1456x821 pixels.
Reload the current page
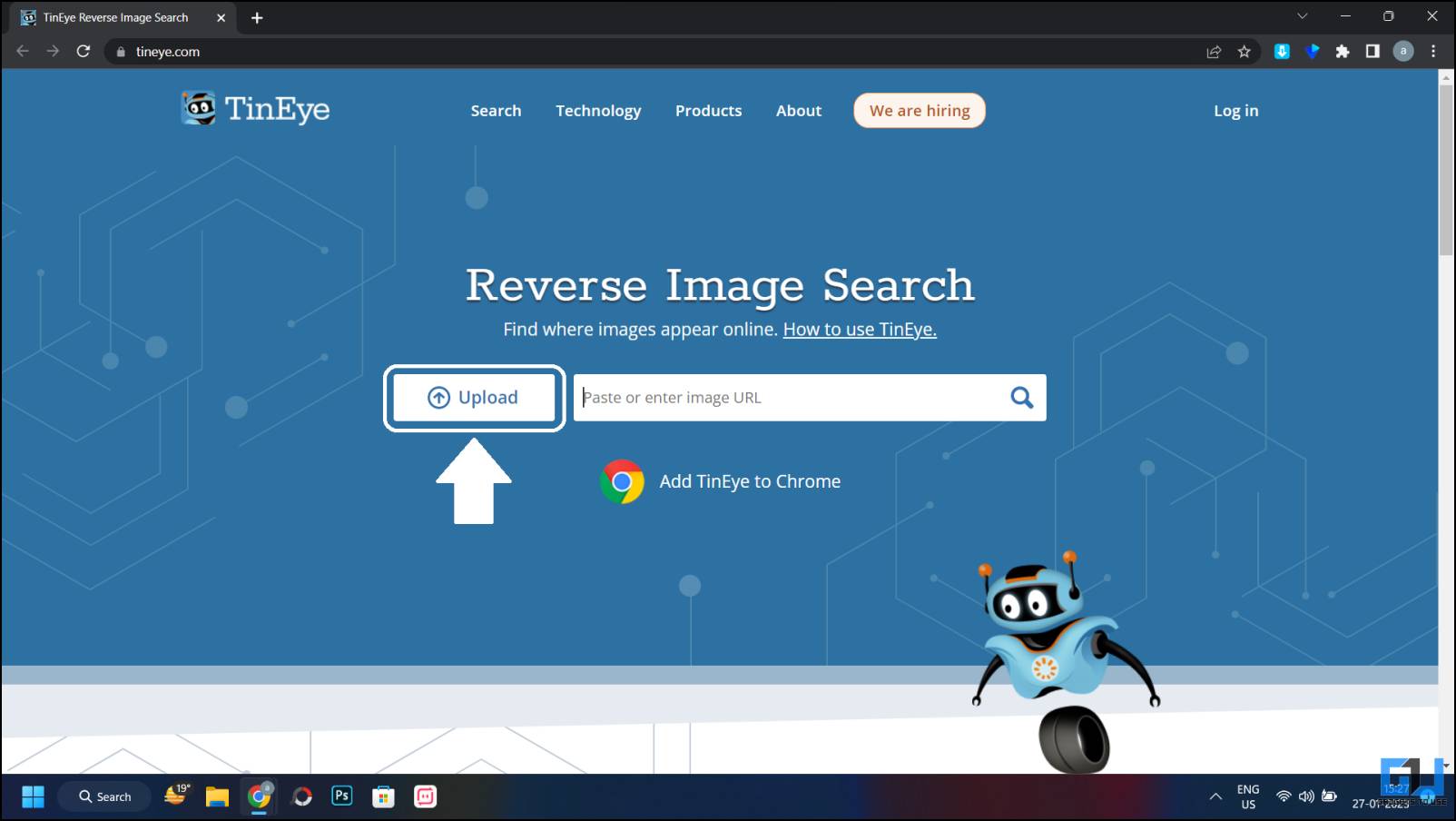tap(83, 51)
